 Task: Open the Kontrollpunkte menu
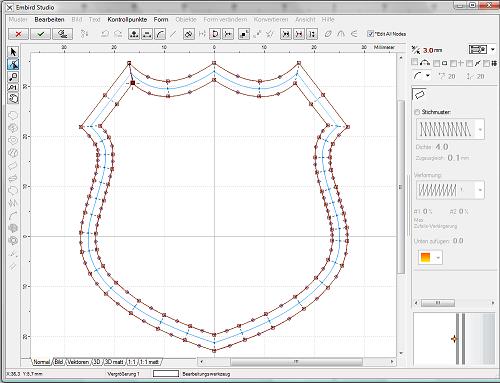tap(127, 20)
